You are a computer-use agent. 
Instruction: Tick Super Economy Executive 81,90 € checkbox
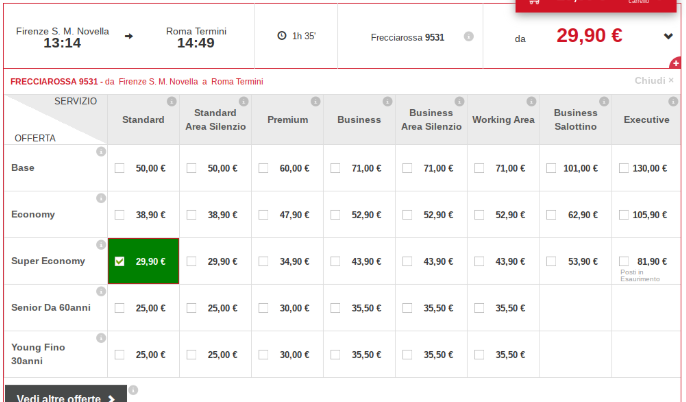coord(624,261)
